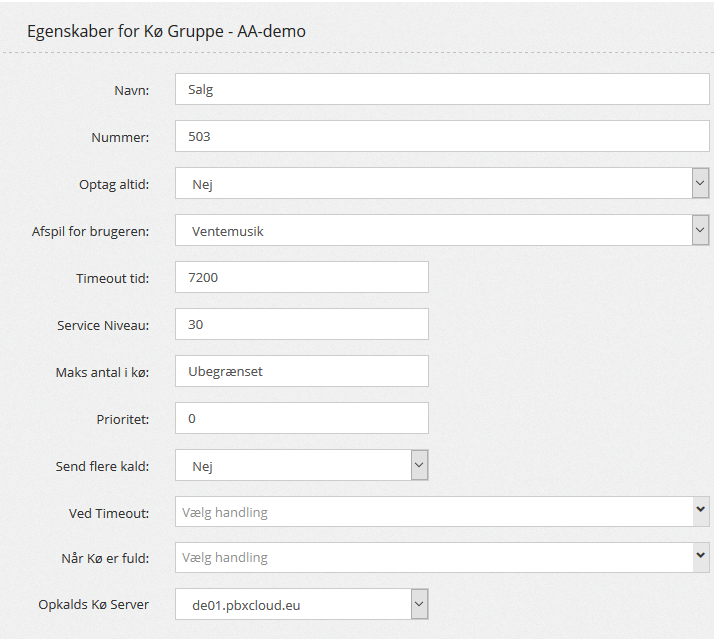Focus the Prioritet input showing 0
This screenshot has height=639, width=714.
(301, 418)
